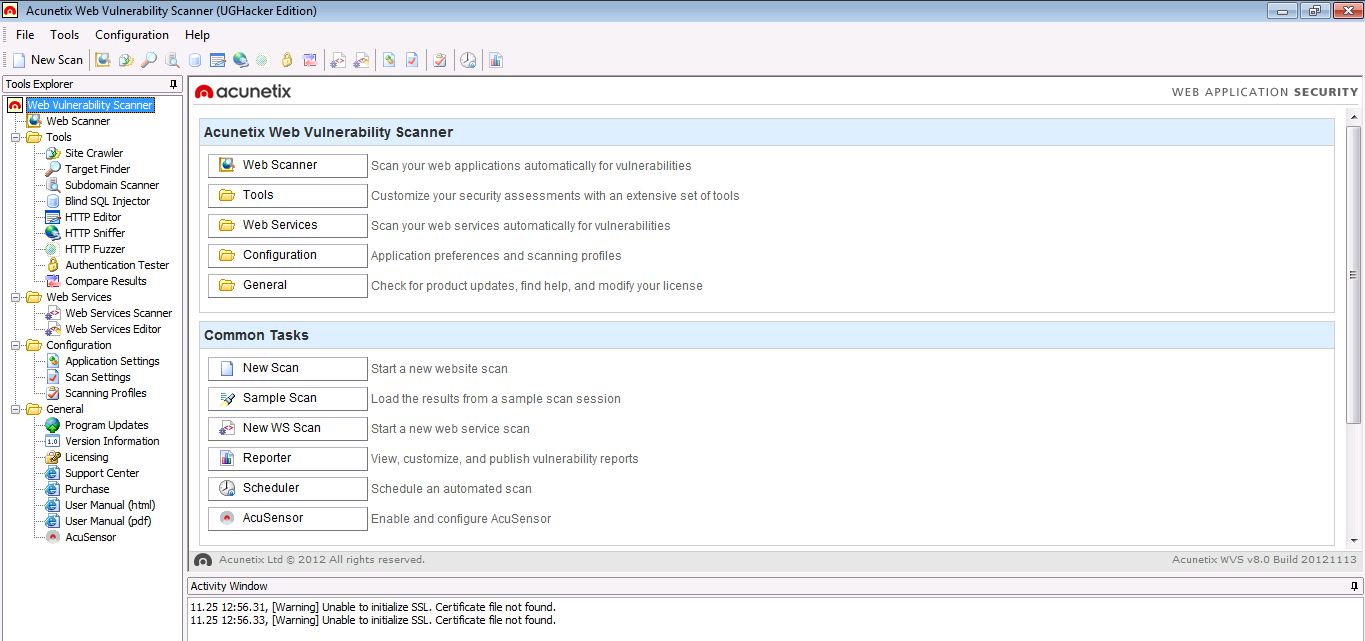The width and height of the screenshot is (1365, 641).
Task: Toggle the Activity Window pin icon
Action: click(1355, 586)
